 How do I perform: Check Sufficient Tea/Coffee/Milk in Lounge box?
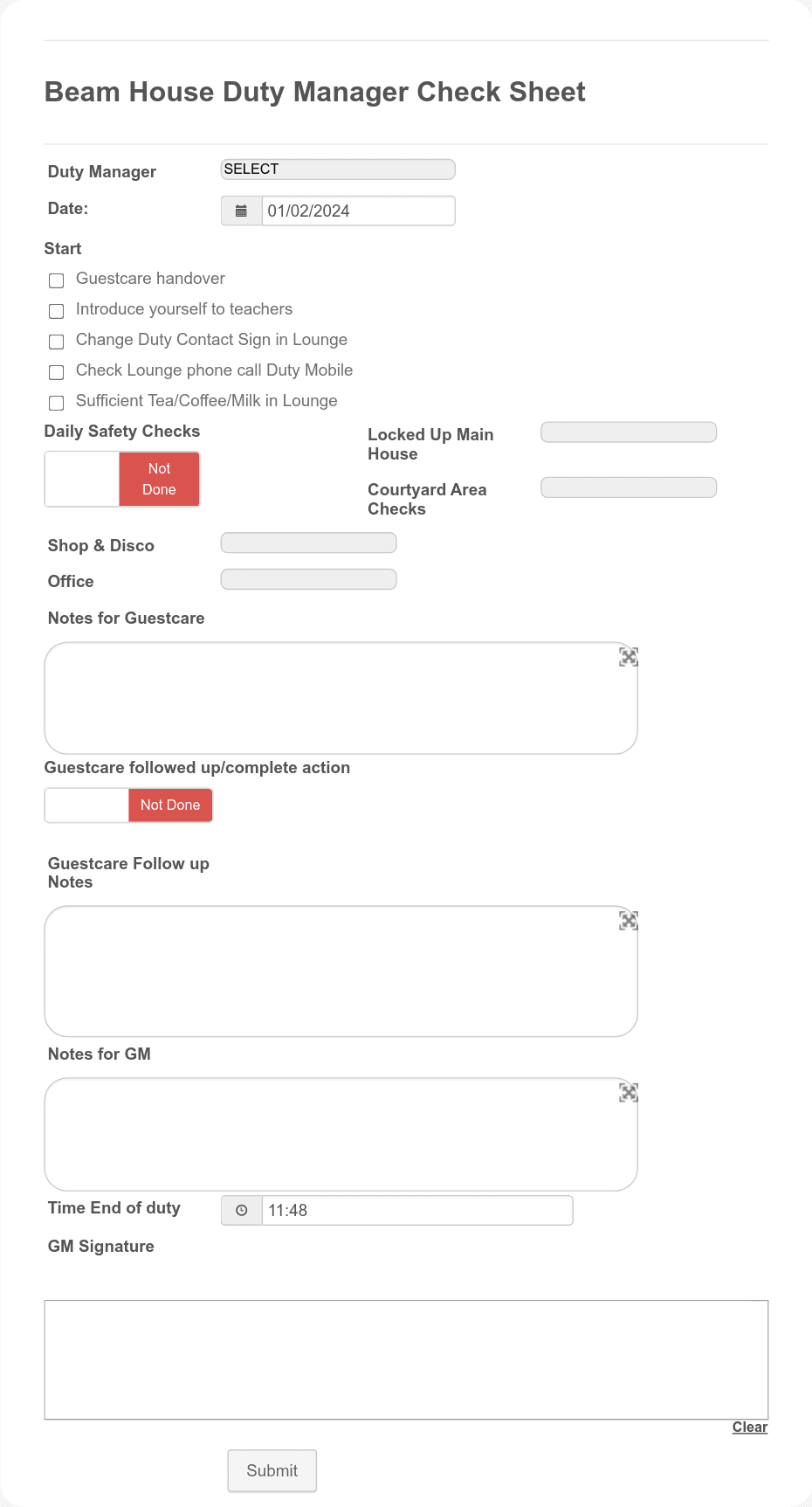[x=57, y=403]
